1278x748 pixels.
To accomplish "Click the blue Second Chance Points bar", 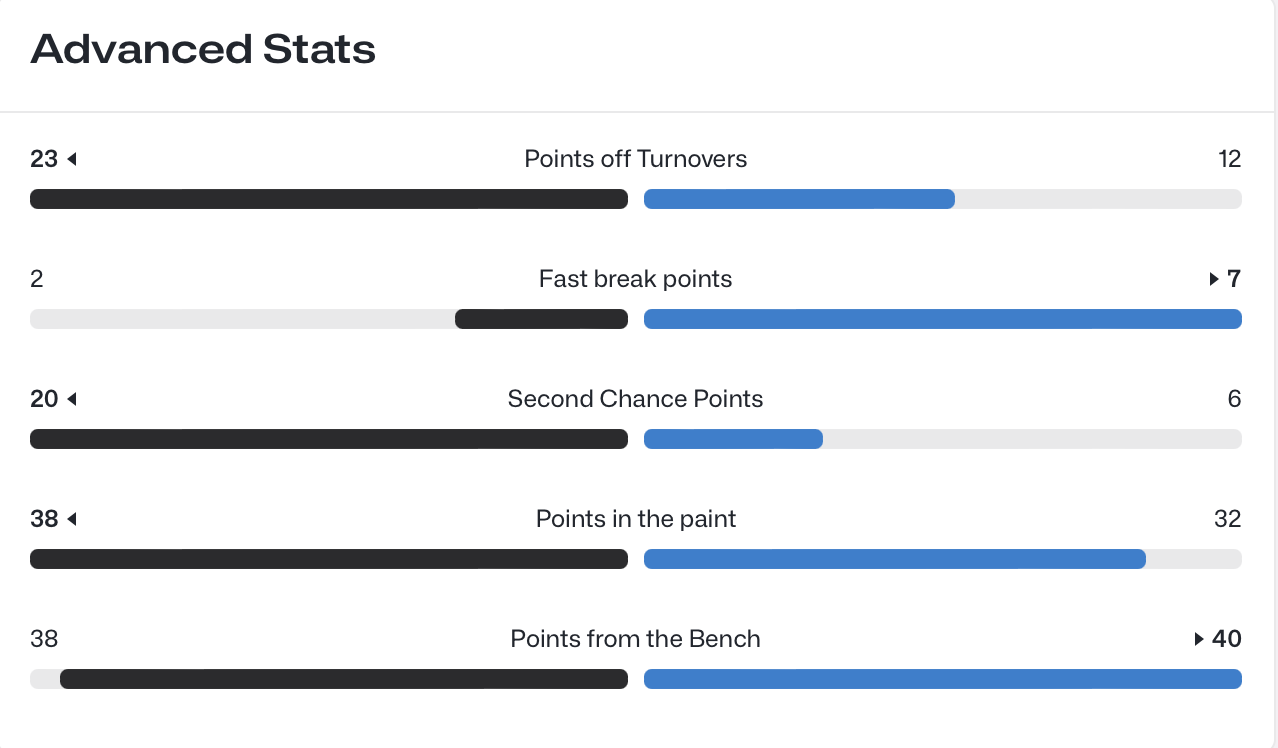I will (x=733, y=439).
